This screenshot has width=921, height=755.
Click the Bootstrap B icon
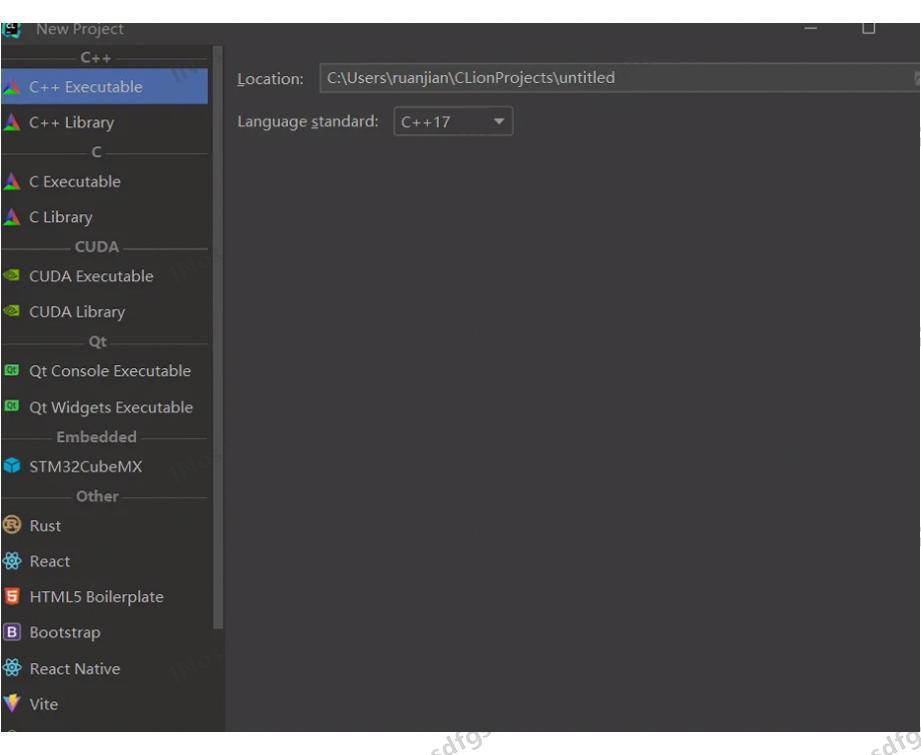pos(12,632)
